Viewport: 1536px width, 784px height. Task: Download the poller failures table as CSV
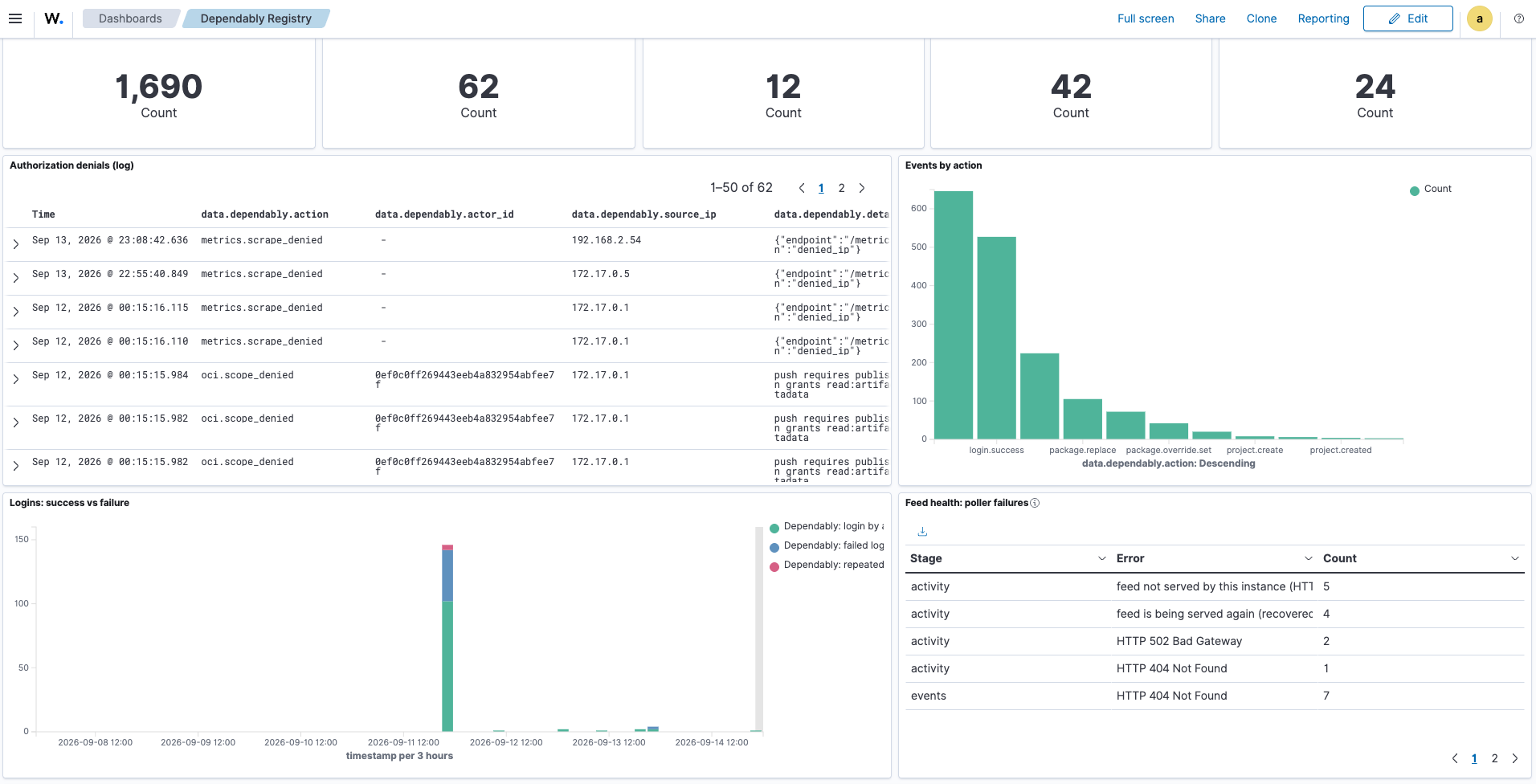click(922, 532)
